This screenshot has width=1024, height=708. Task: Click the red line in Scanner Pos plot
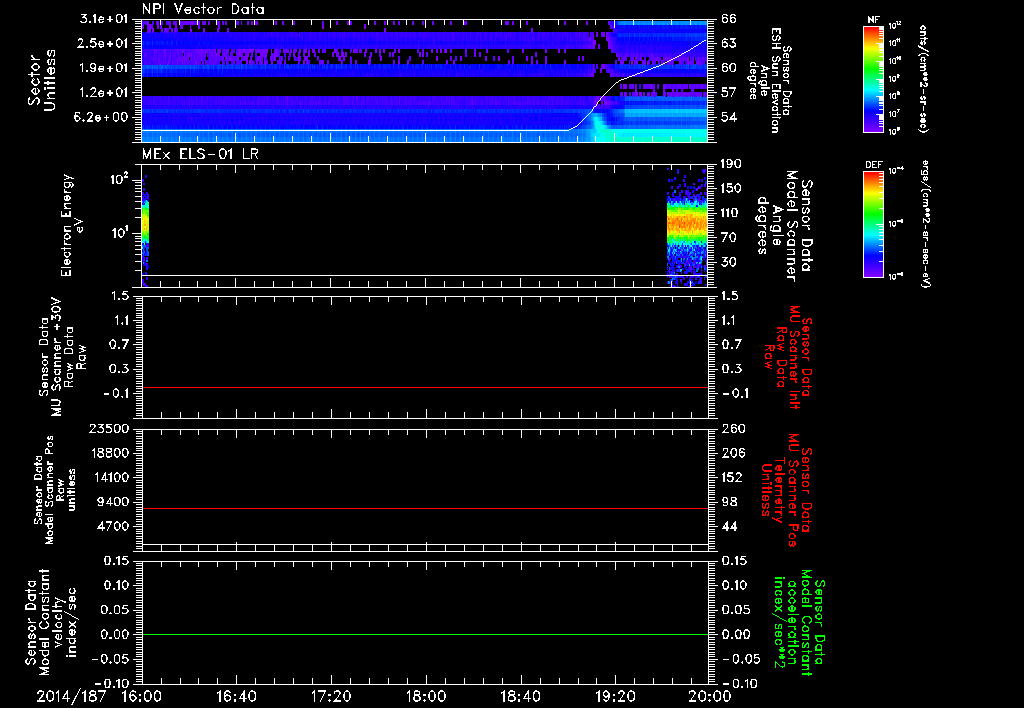tap(425, 508)
